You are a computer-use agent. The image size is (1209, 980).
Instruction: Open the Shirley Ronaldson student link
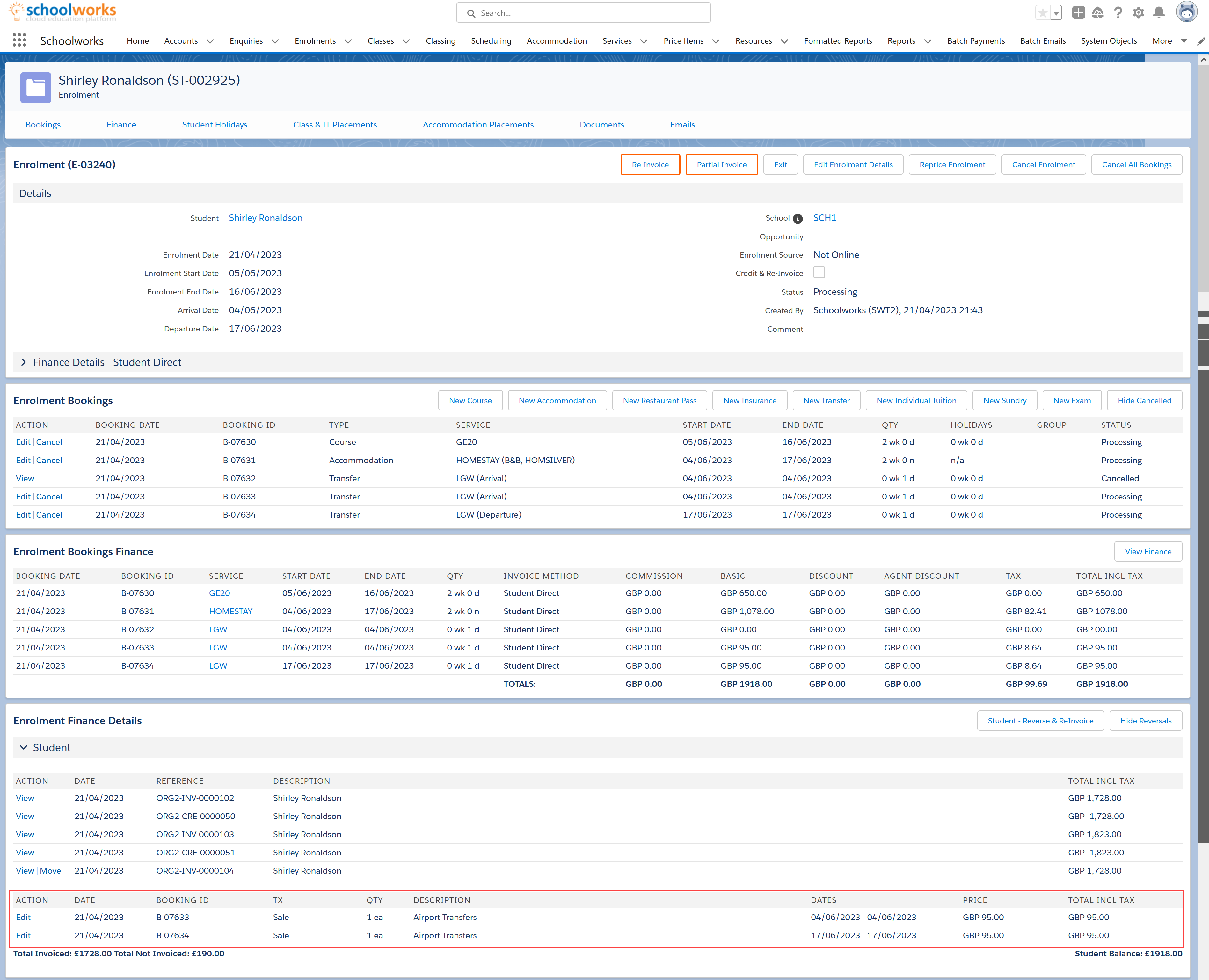[x=266, y=218]
